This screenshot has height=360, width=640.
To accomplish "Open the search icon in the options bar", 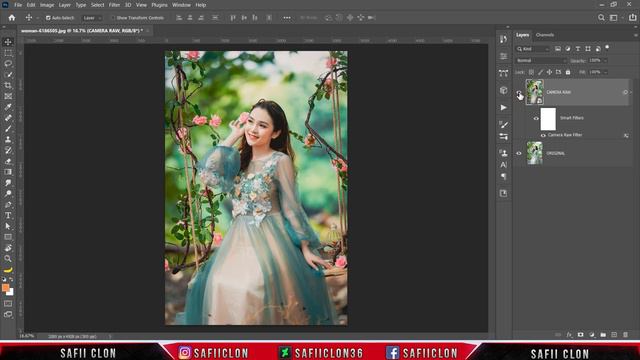I will pos(601,18).
